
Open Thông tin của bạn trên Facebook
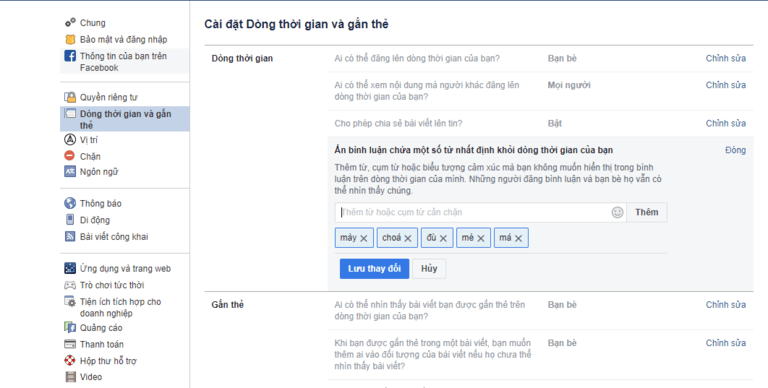(x=124, y=61)
